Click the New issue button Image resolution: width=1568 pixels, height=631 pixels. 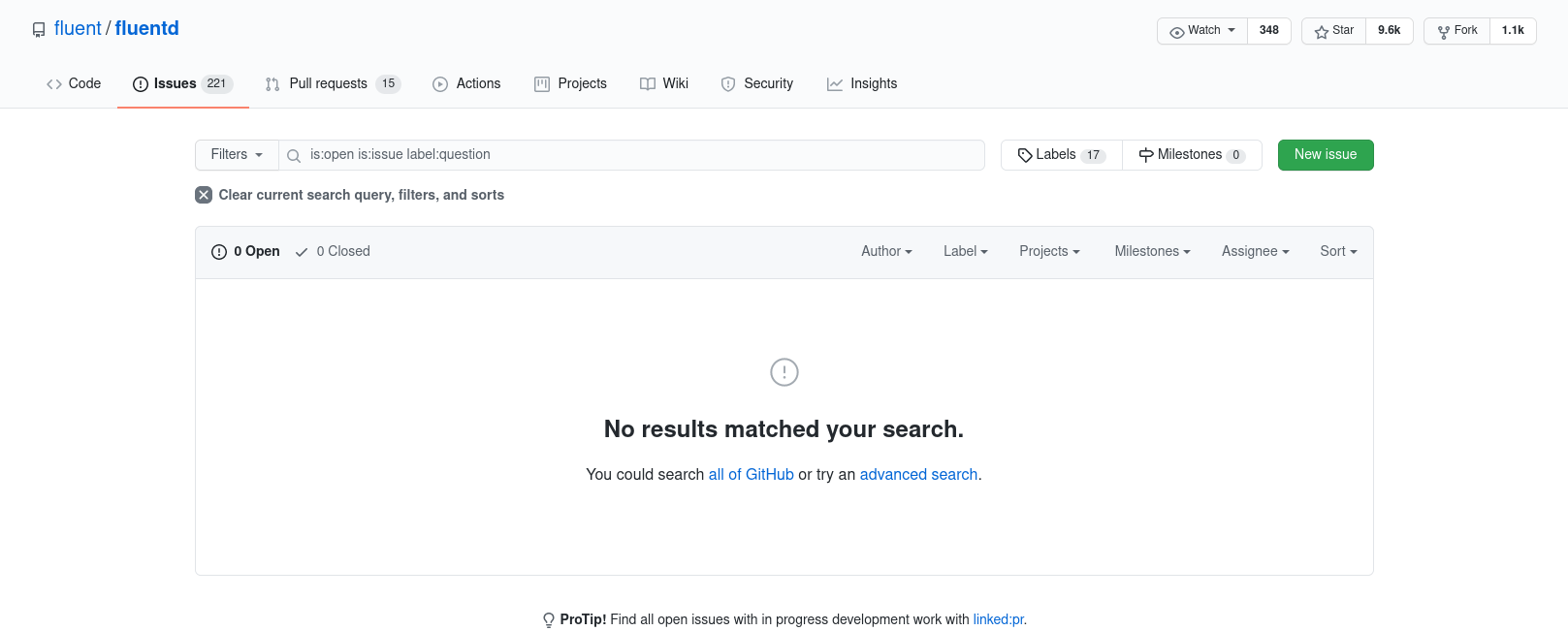click(1326, 154)
